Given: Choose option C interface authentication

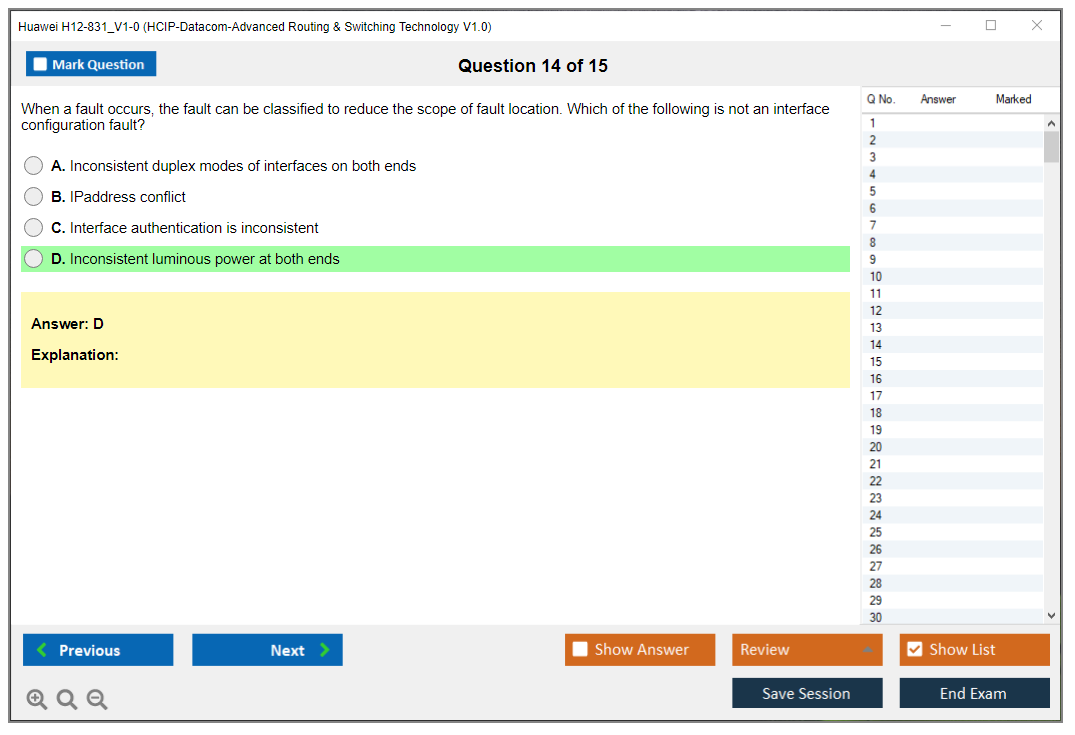Looking at the screenshot, I should click(x=34, y=228).
